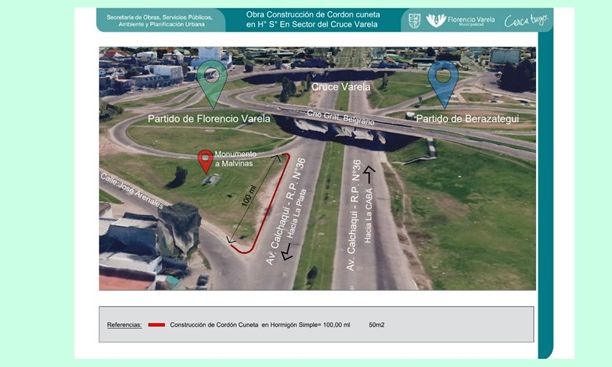Click 'Calle José Arenales' street label
Screen dimensions: 612x367
point(132,191)
